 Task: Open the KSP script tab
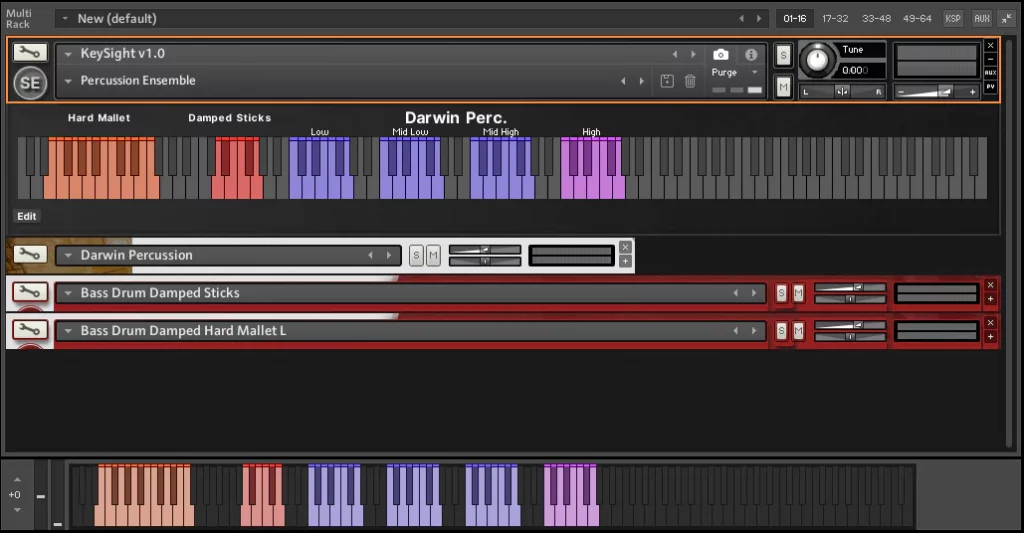point(953,18)
